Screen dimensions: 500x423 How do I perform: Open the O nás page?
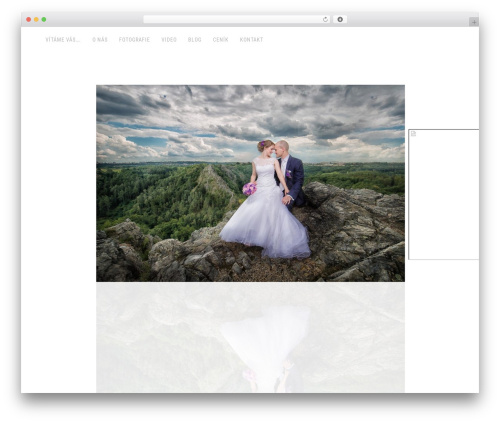tap(100, 40)
